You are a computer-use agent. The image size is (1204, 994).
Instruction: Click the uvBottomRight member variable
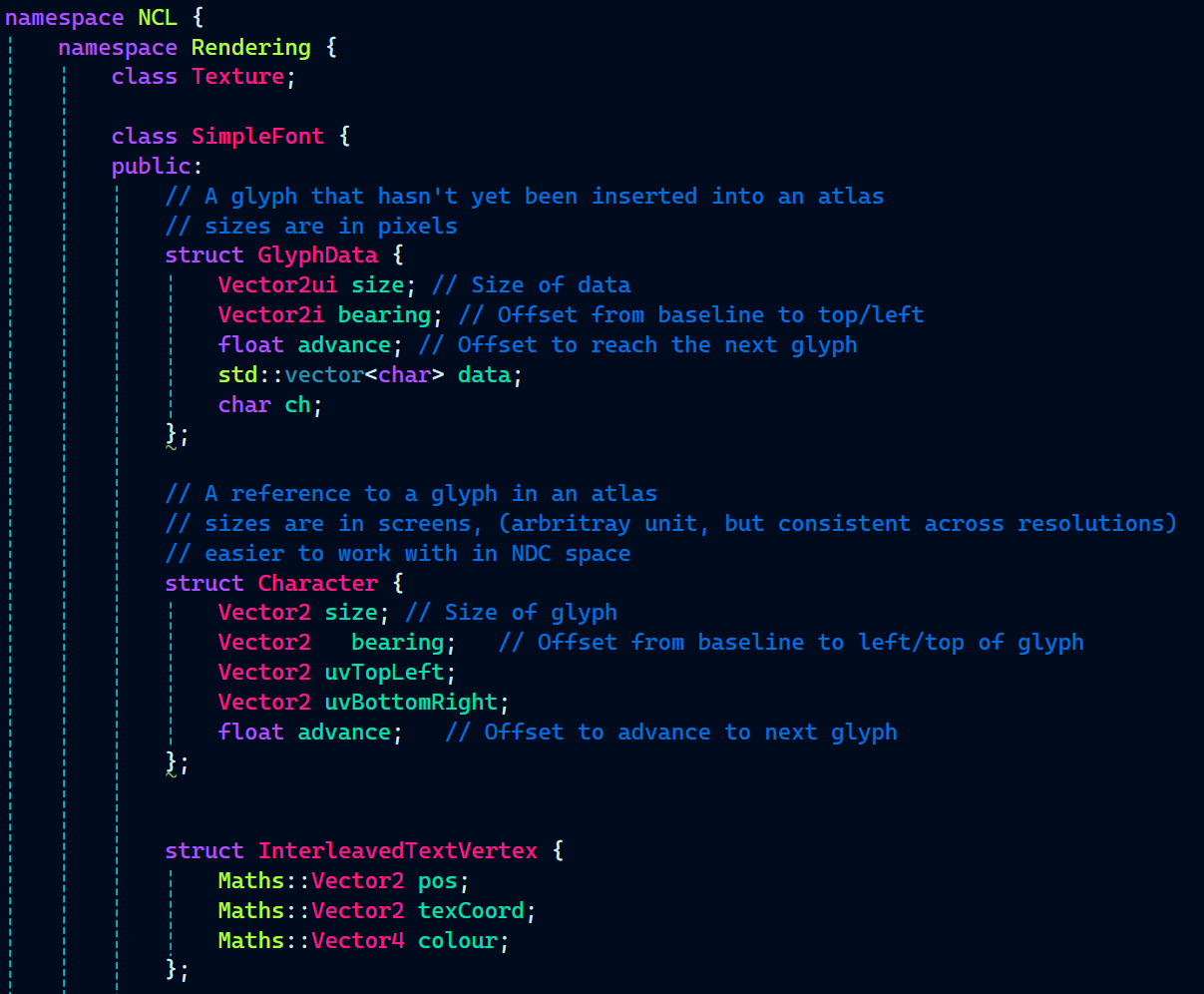pos(410,703)
